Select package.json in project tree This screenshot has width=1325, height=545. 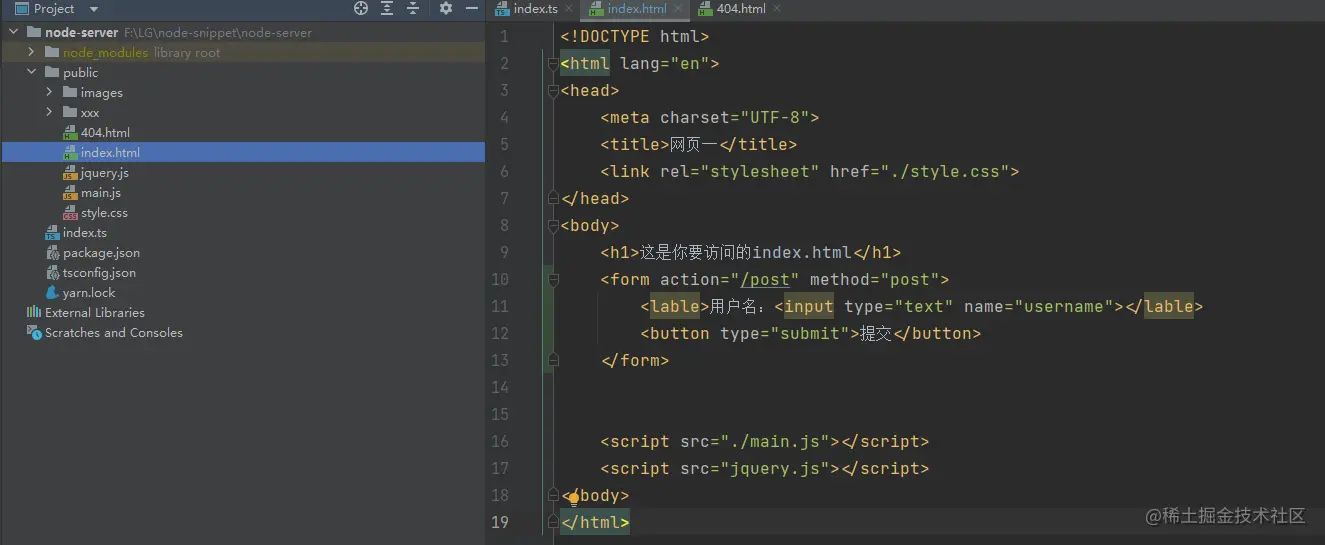point(101,252)
